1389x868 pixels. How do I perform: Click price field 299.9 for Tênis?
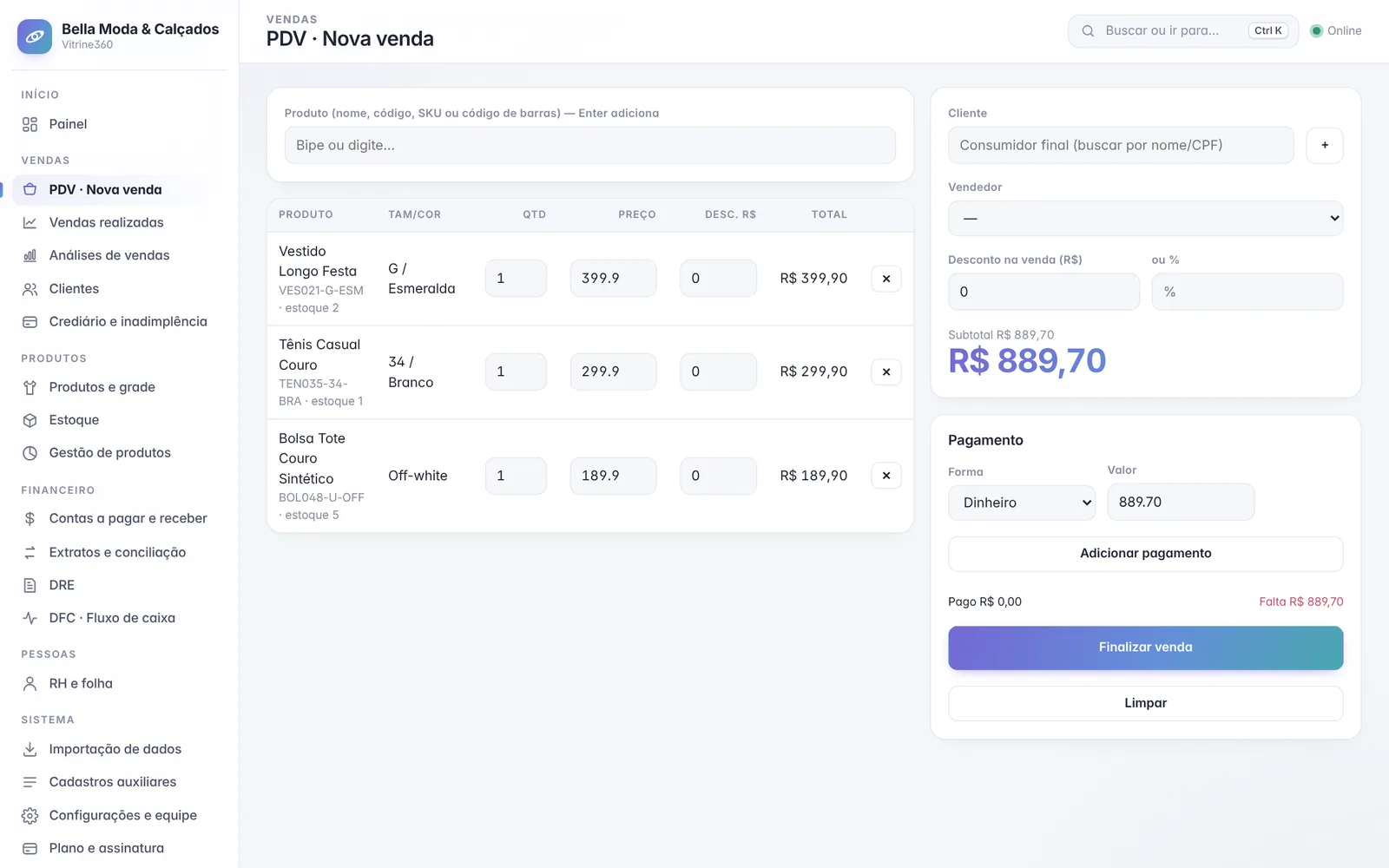[613, 372]
